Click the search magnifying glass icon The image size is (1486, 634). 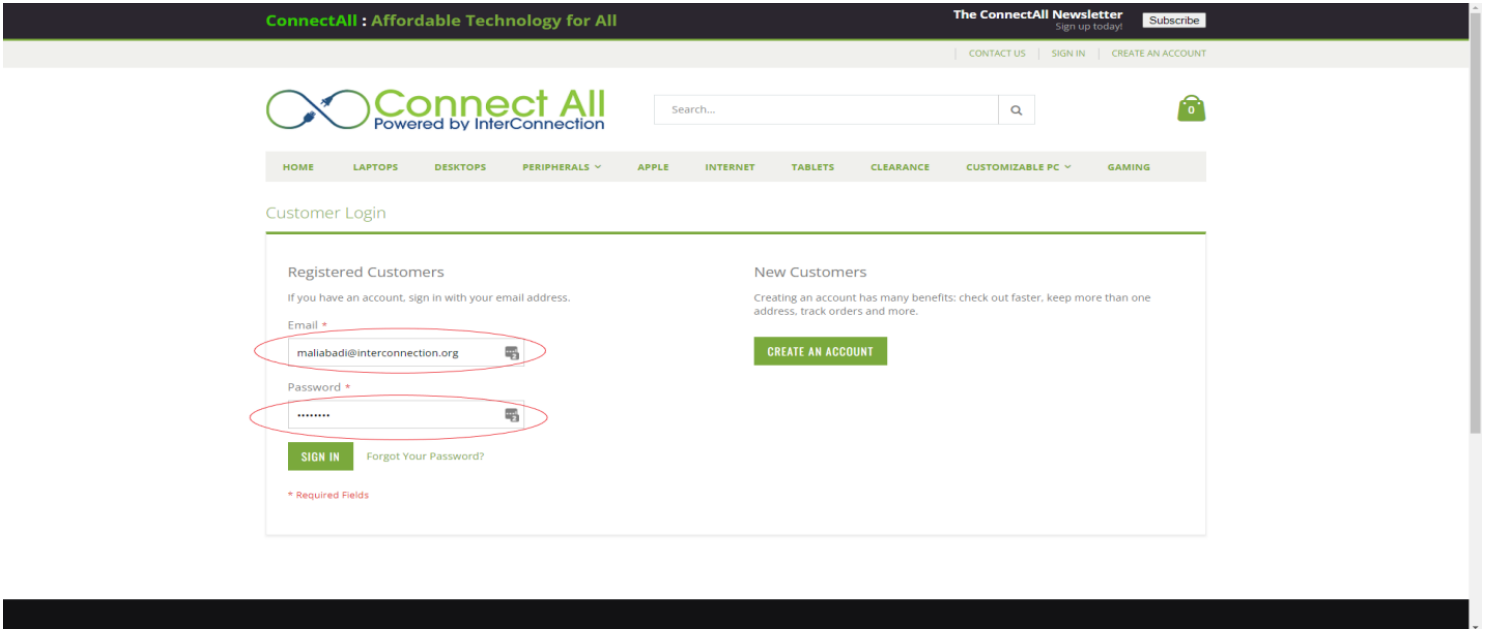(x=1016, y=110)
